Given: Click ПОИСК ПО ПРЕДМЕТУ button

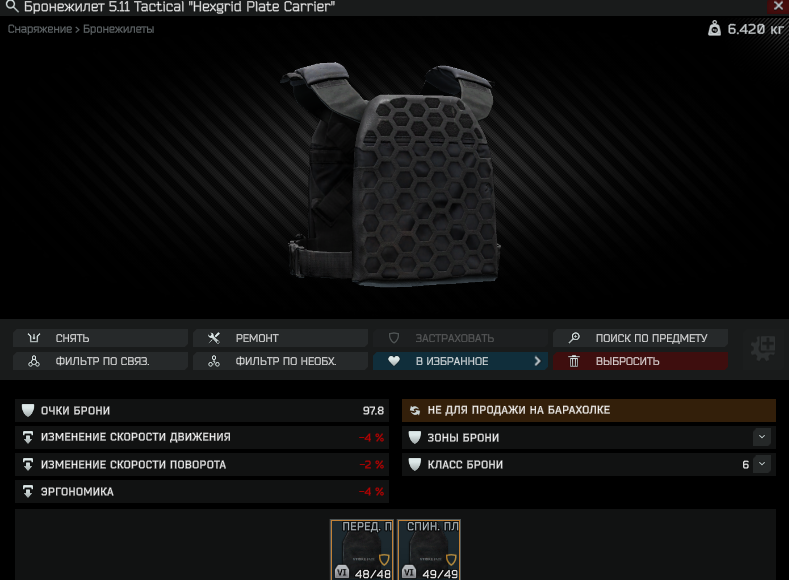Looking at the screenshot, I should pos(641,338).
